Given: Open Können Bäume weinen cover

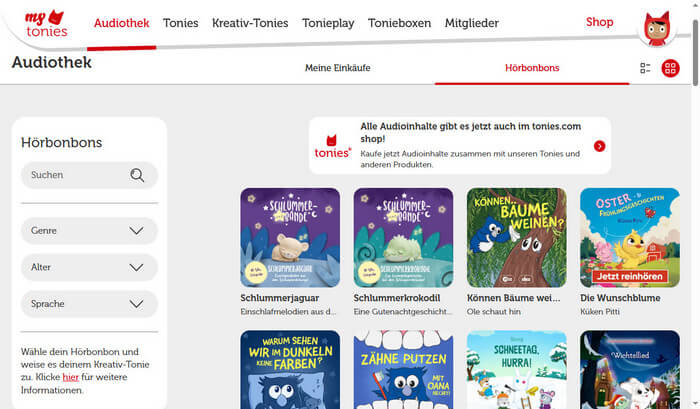Looking at the screenshot, I should [x=517, y=238].
